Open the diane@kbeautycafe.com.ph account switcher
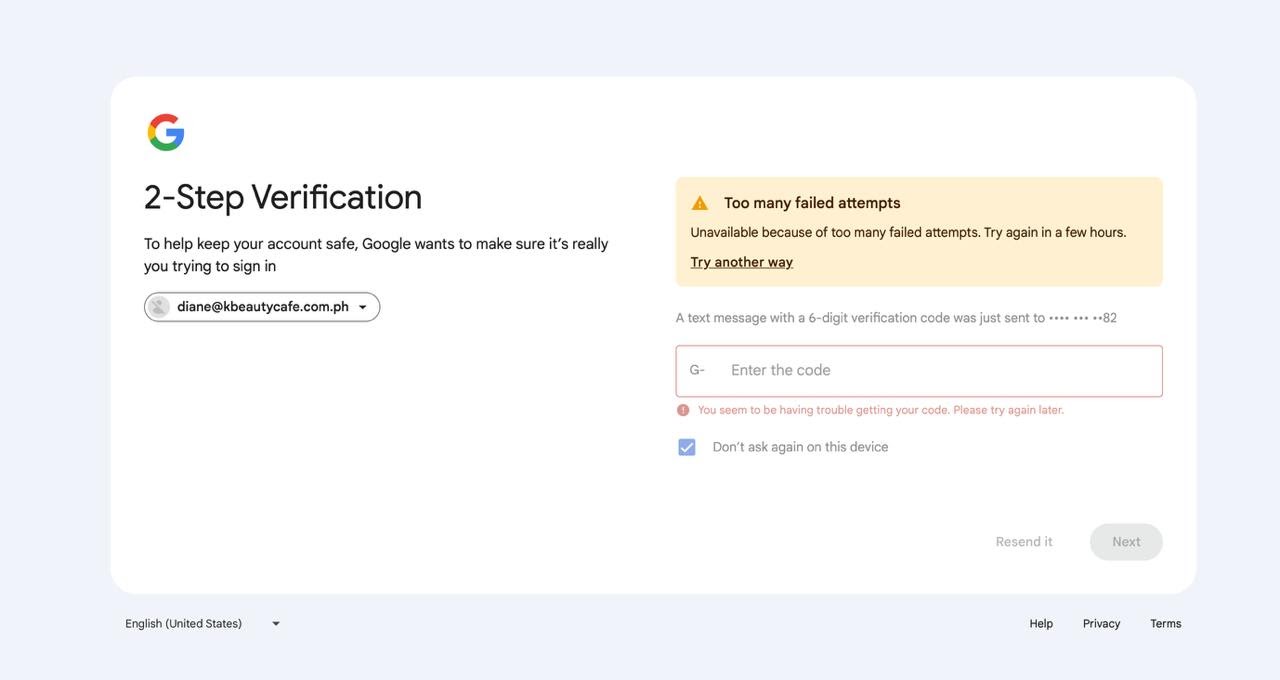 [x=262, y=307]
